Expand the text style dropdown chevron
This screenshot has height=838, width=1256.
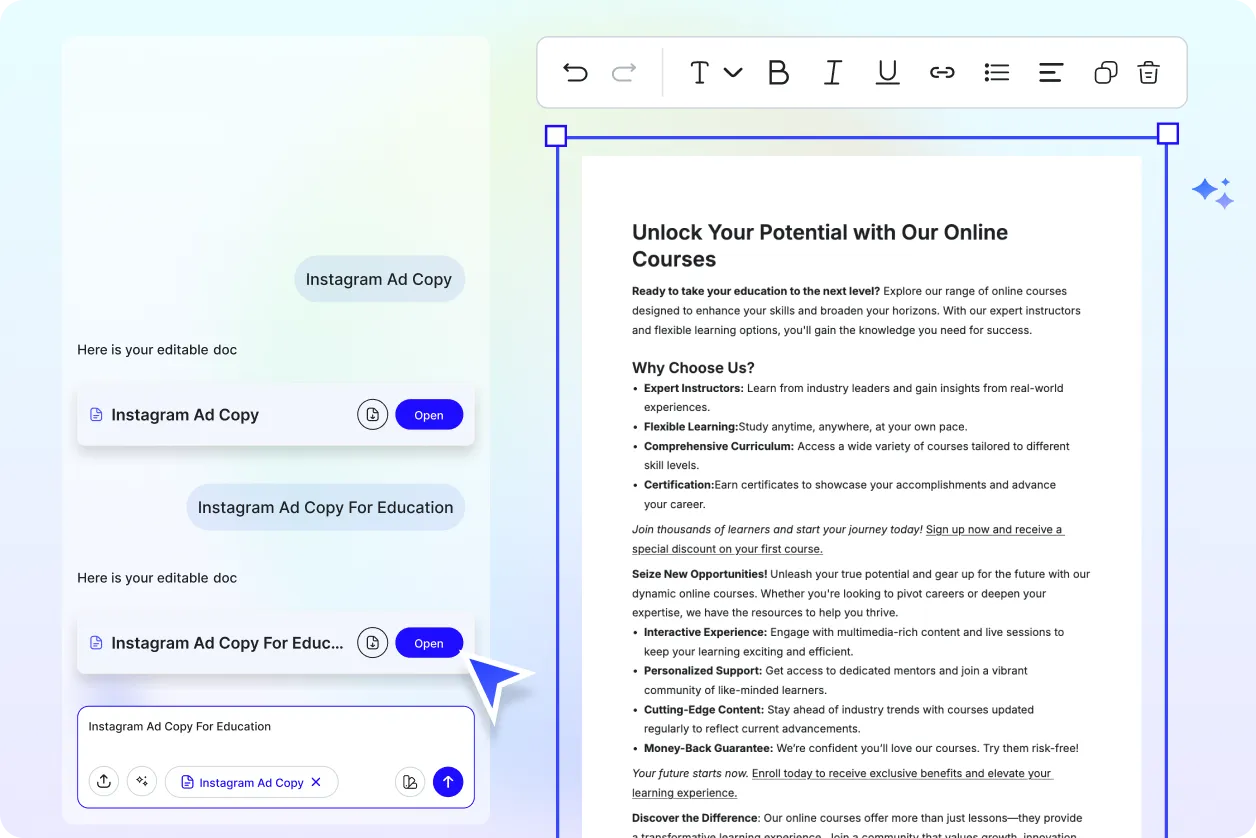click(x=733, y=72)
